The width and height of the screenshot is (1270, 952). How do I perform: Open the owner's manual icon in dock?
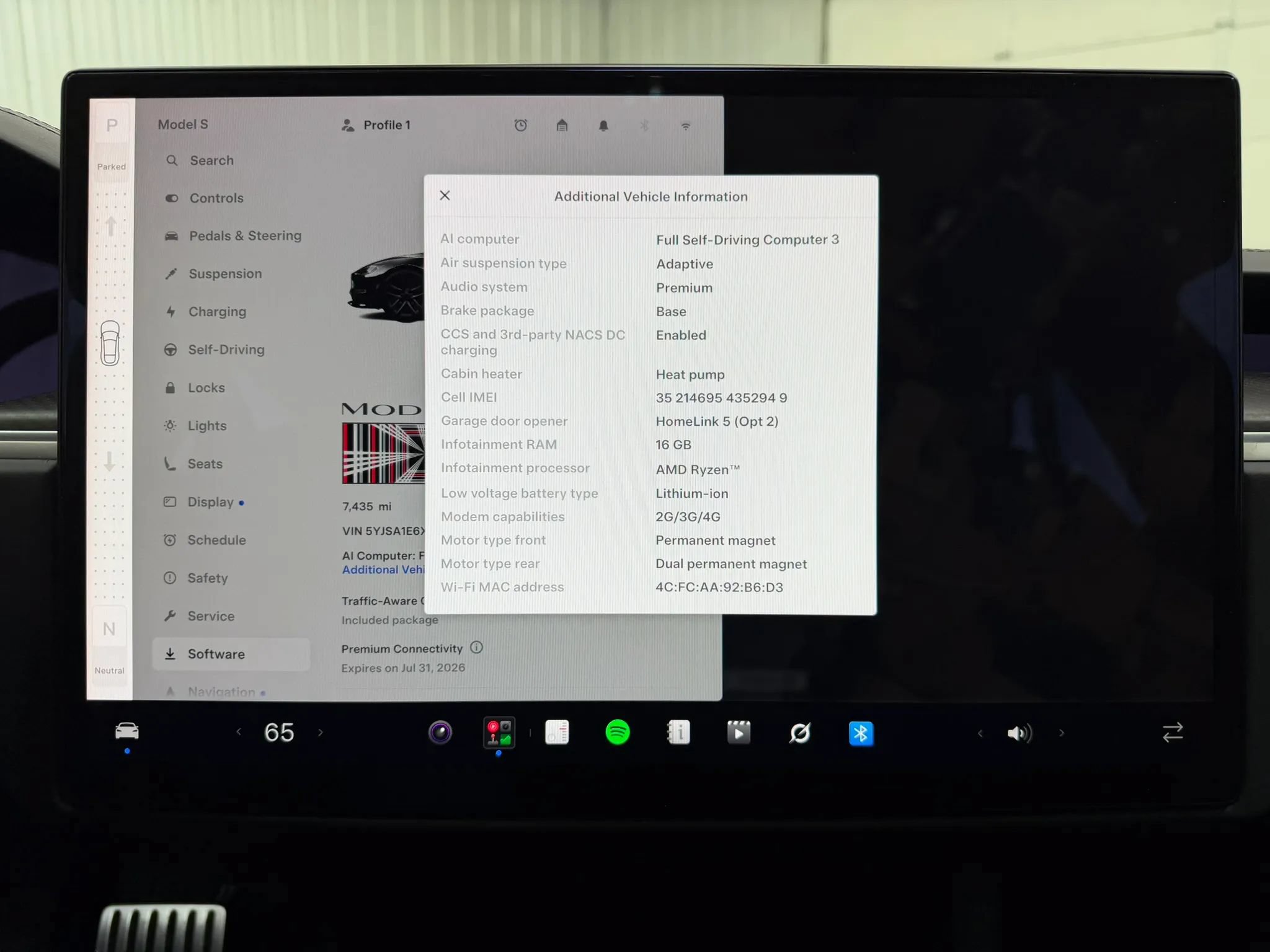pos(678,733)
